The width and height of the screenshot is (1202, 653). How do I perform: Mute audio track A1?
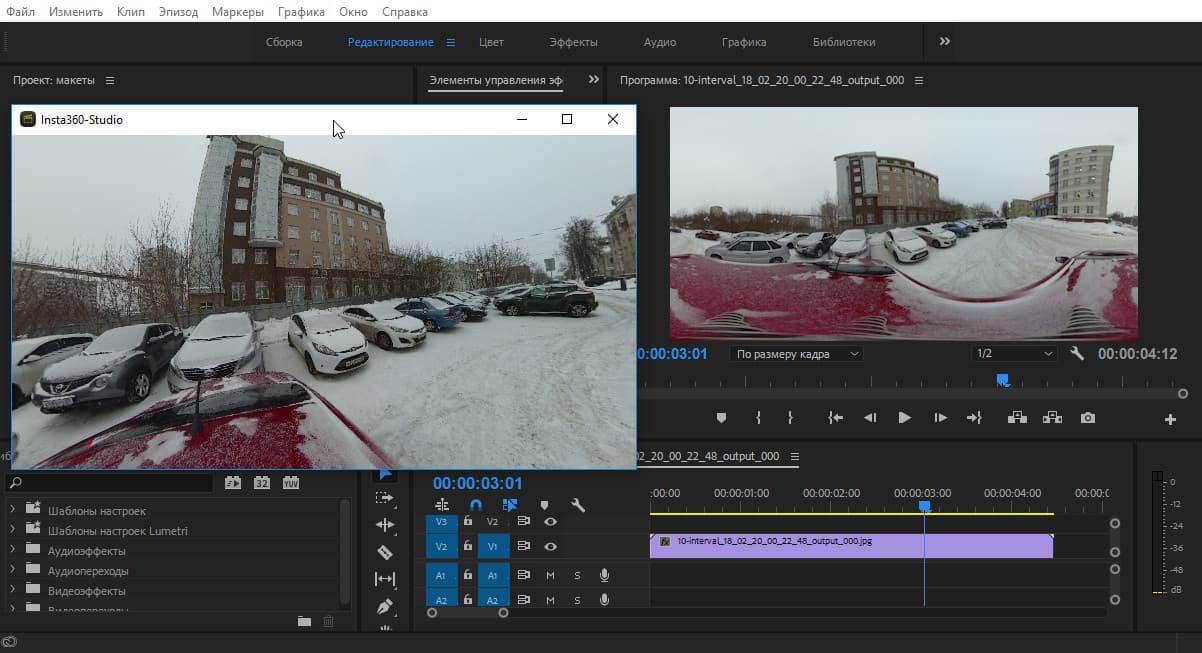(x=550, y=575)
